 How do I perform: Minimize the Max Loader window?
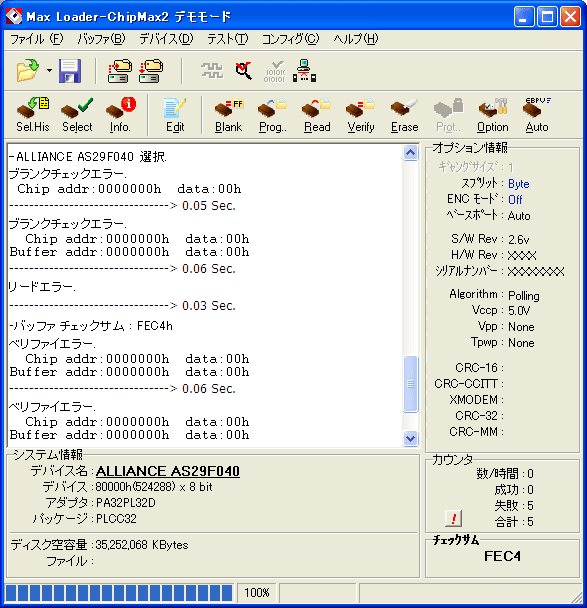point(524,17)
